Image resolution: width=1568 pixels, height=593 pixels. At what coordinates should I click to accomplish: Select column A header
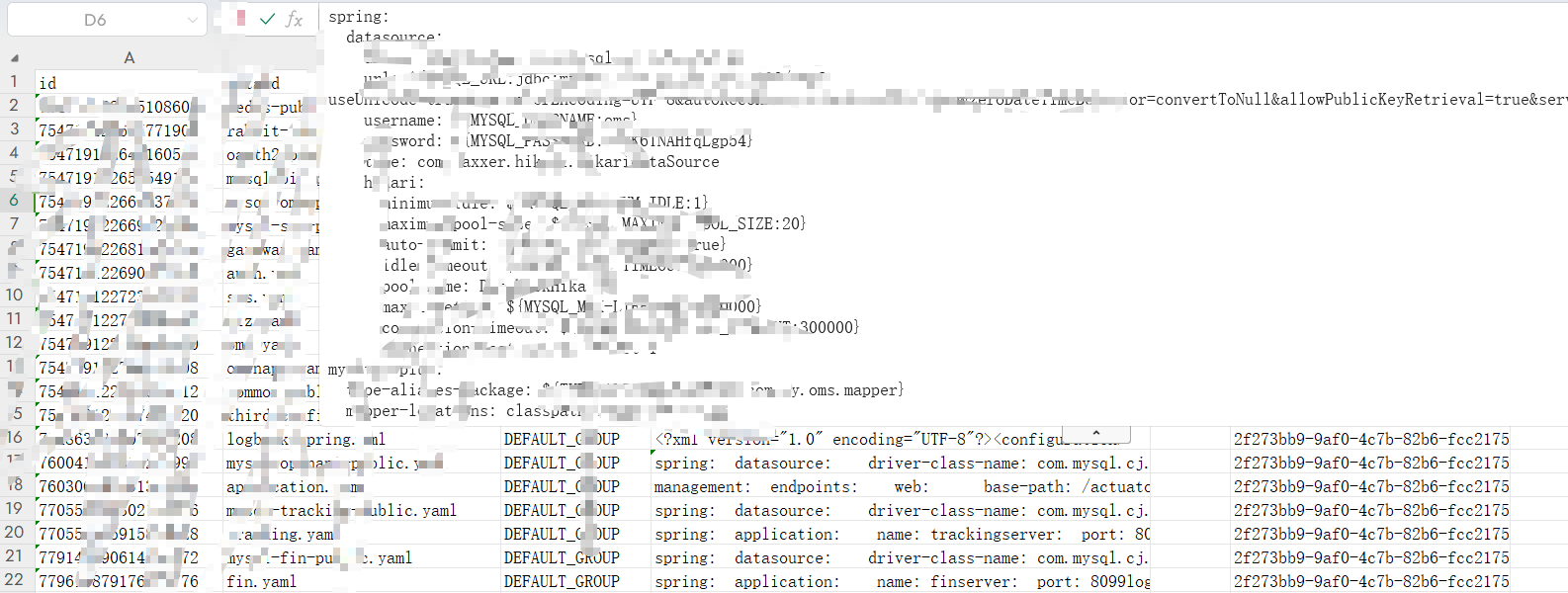pos(129,58)
